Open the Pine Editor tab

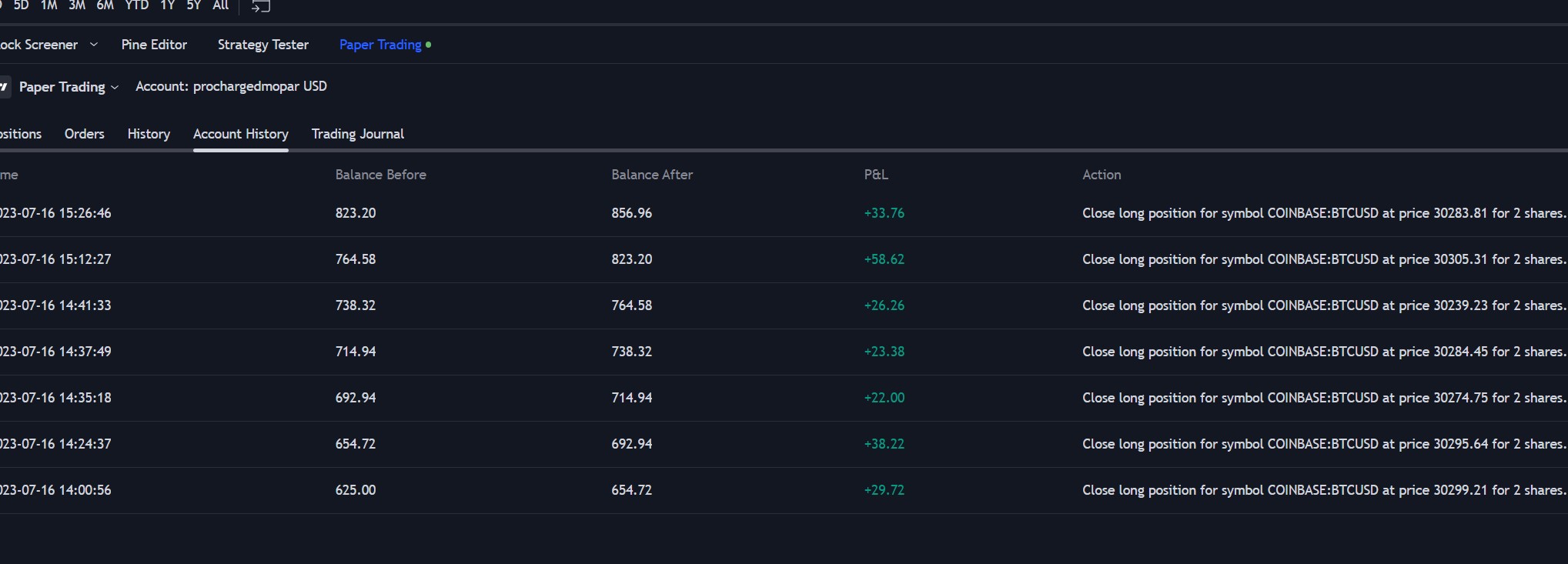pyautogui.click(x=154, y=45)
